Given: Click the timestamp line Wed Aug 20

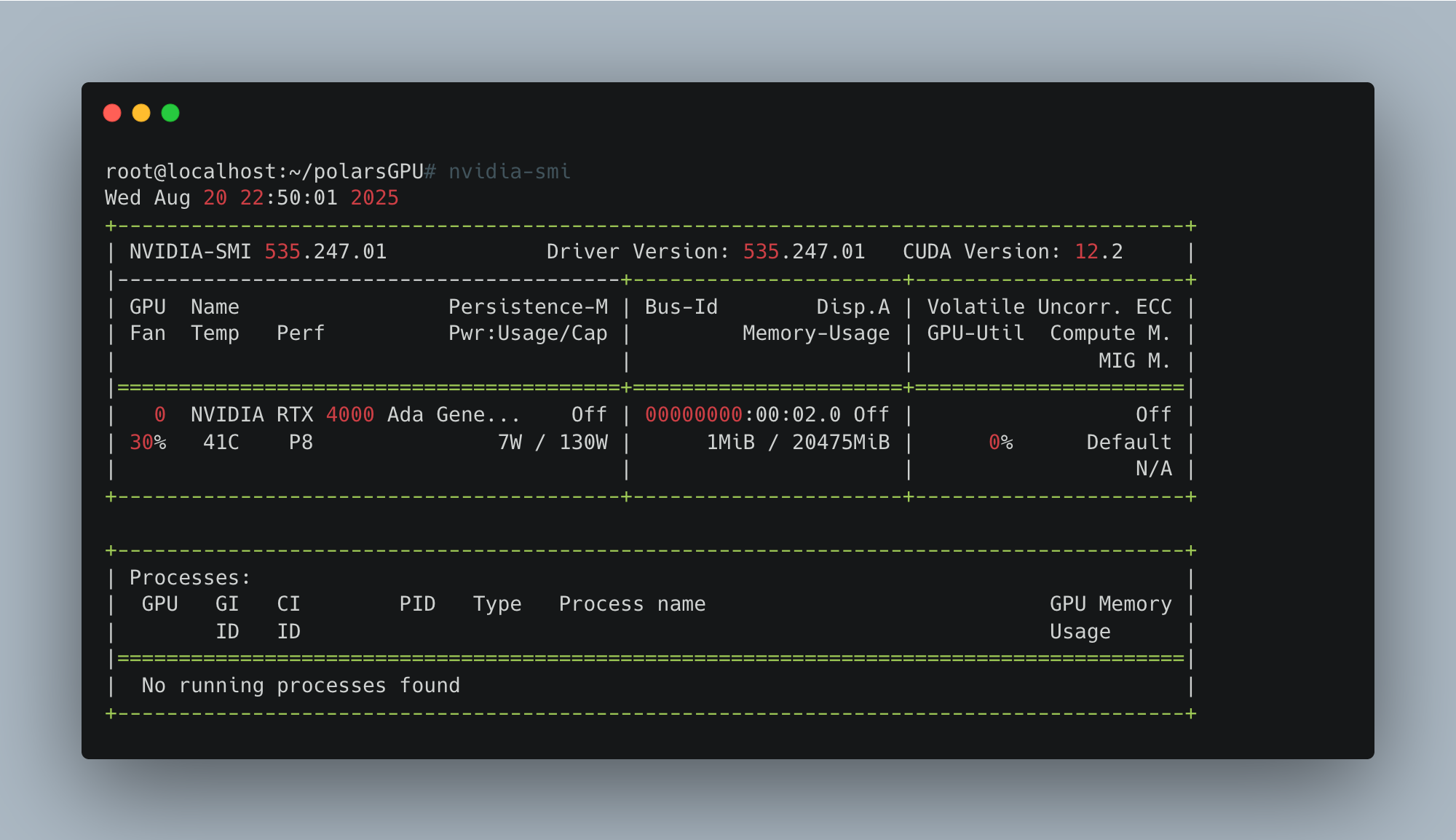Looking at the screenshot, I should (x=251, y=198).
